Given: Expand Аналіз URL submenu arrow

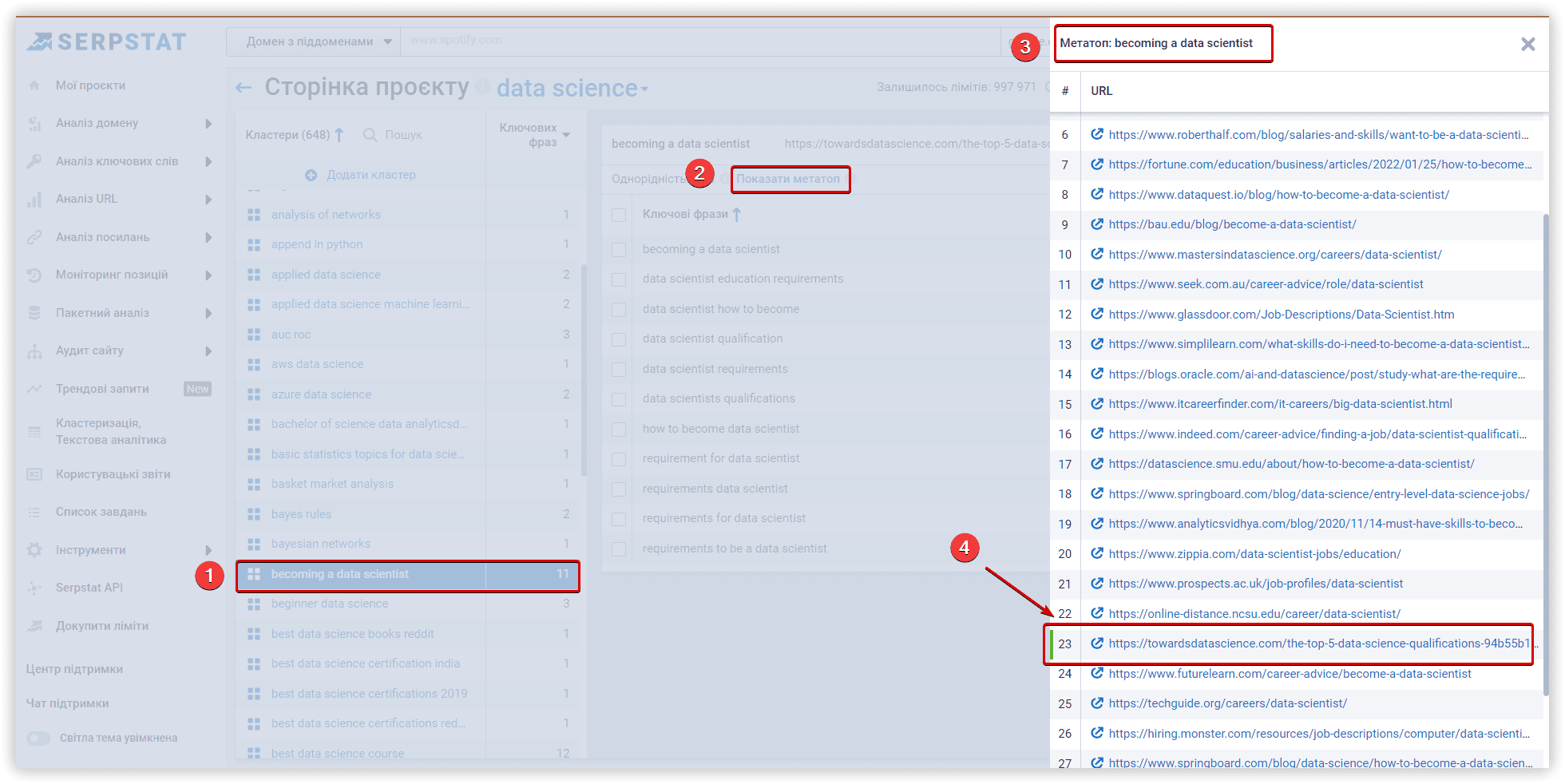Looking at the screenshot, I should [x=208, y=199].
